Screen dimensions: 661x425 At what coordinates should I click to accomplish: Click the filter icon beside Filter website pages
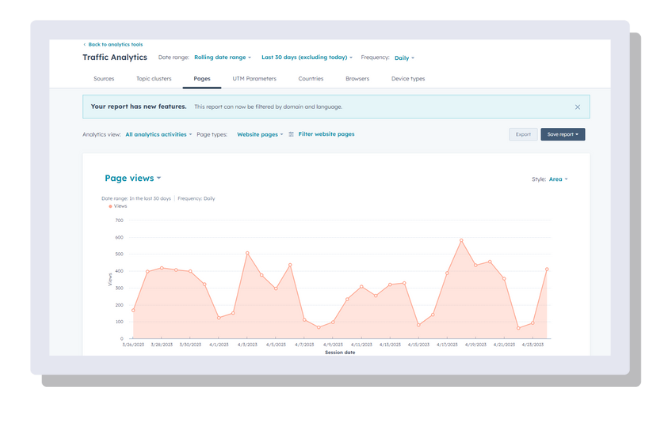(x=291, y=134)
